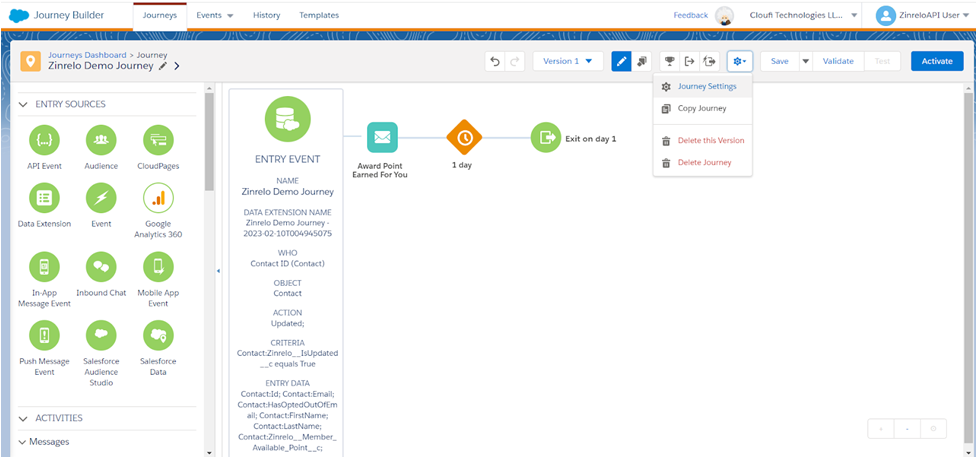Viewport: 977px width, 458px height.
Task: Collapse the Activities section
Action: [x=23, y=418]
